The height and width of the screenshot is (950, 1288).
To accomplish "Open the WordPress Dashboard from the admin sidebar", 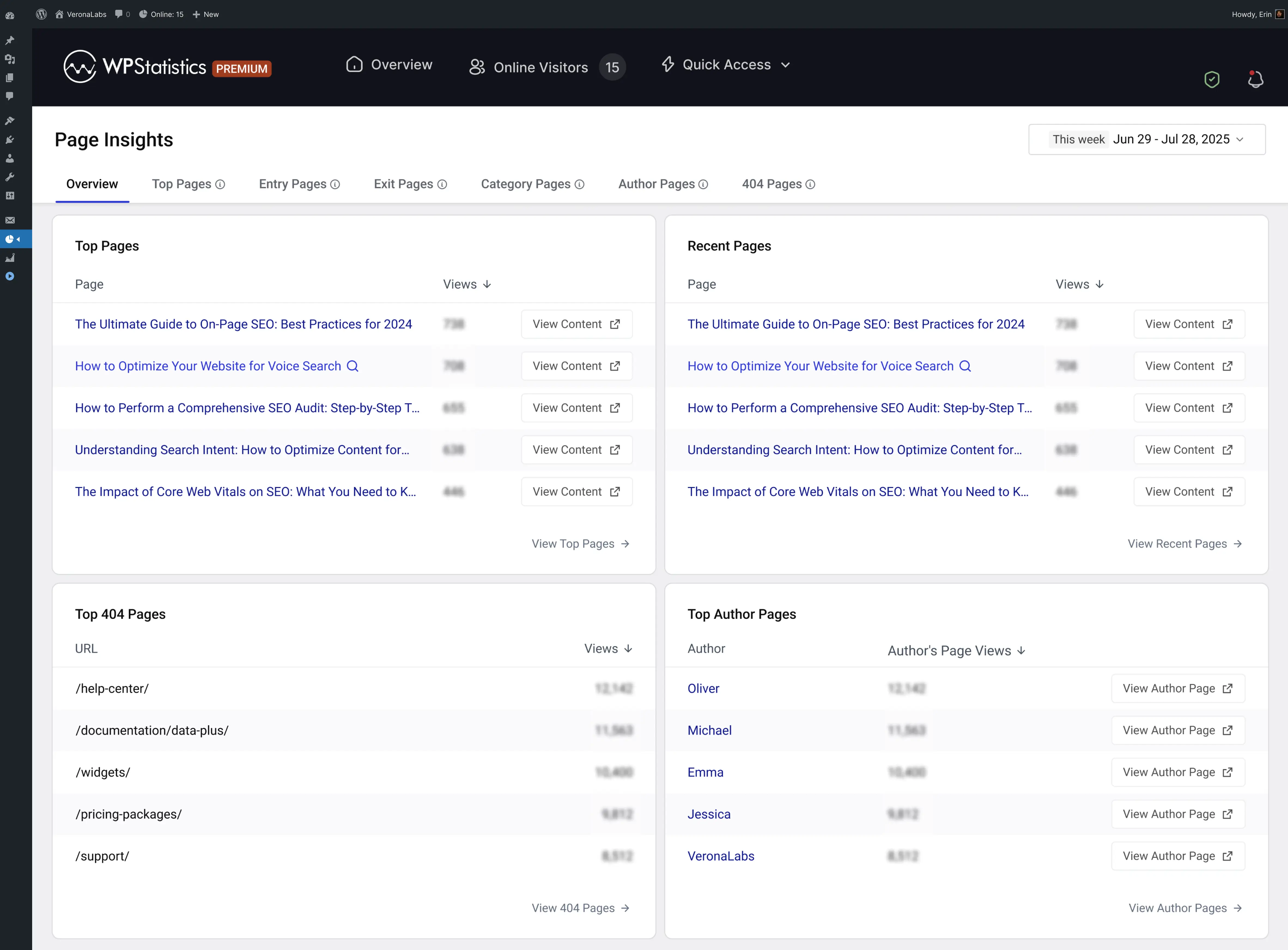I will click(10, 16).
